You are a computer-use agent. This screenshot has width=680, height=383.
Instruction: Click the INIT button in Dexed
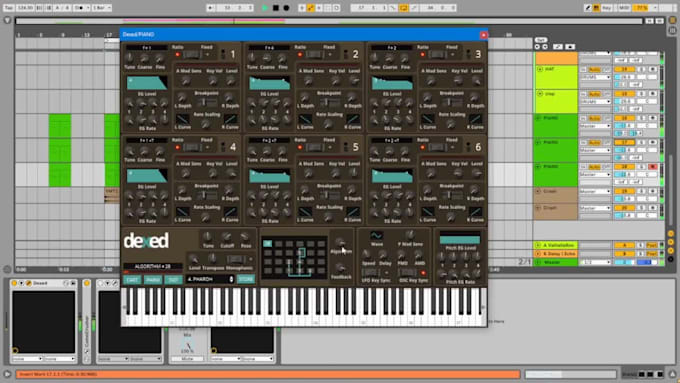173,280
